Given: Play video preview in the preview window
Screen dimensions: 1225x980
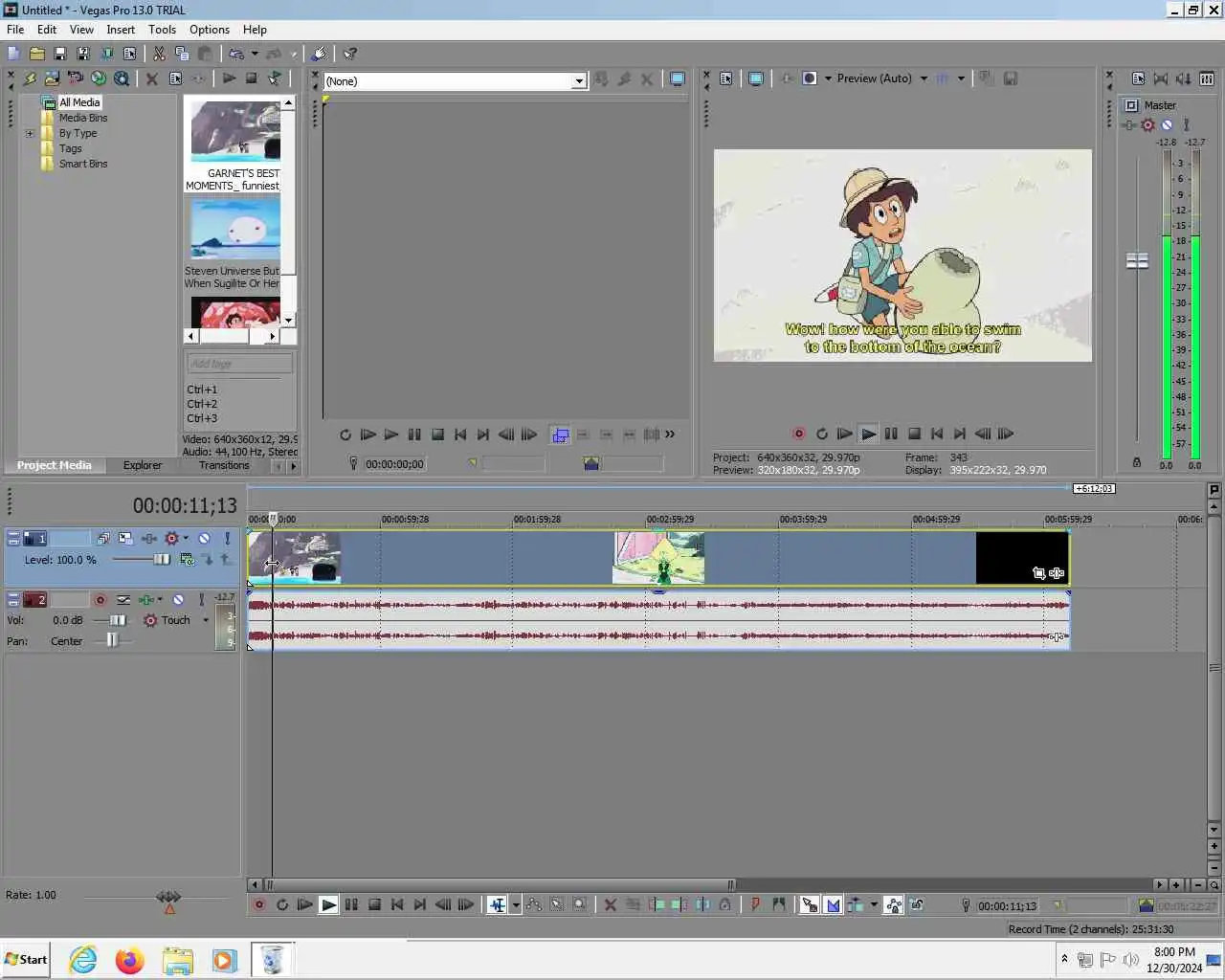Looking at the screenshot, I should [868, 434].
